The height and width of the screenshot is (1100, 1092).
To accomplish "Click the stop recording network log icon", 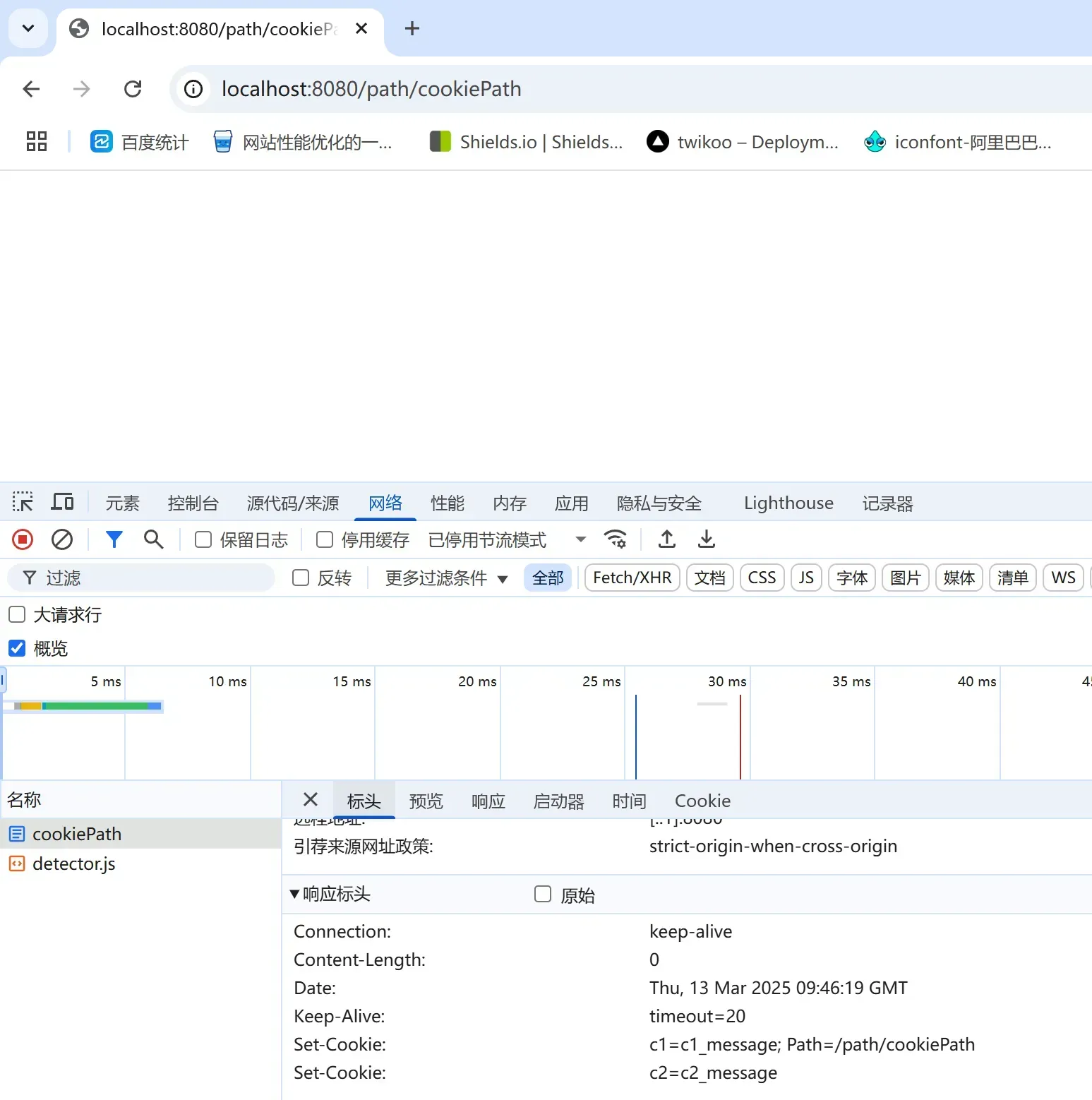I will pyautogui.click(x=23, y=540).
